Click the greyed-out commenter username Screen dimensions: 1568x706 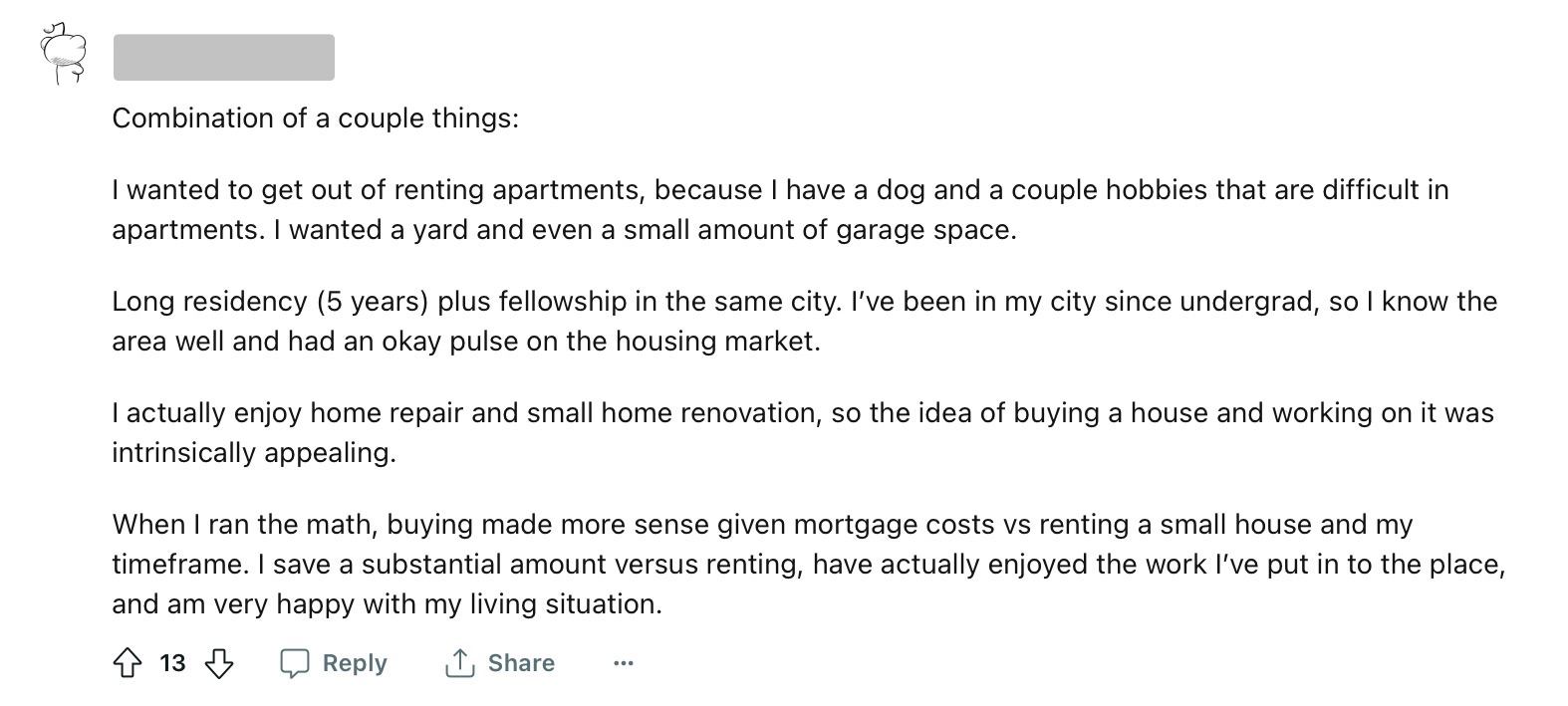[x=223, y=57]
